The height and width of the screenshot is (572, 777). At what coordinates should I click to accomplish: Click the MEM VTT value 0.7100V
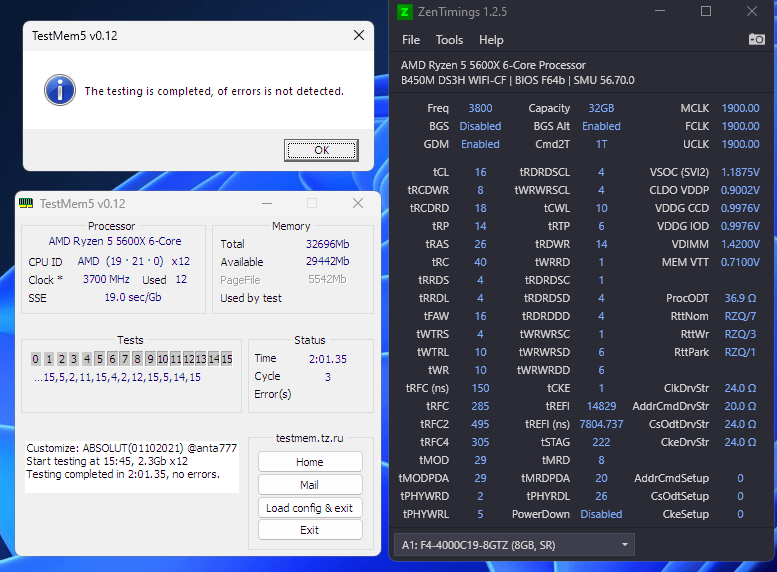pos(740,262)
